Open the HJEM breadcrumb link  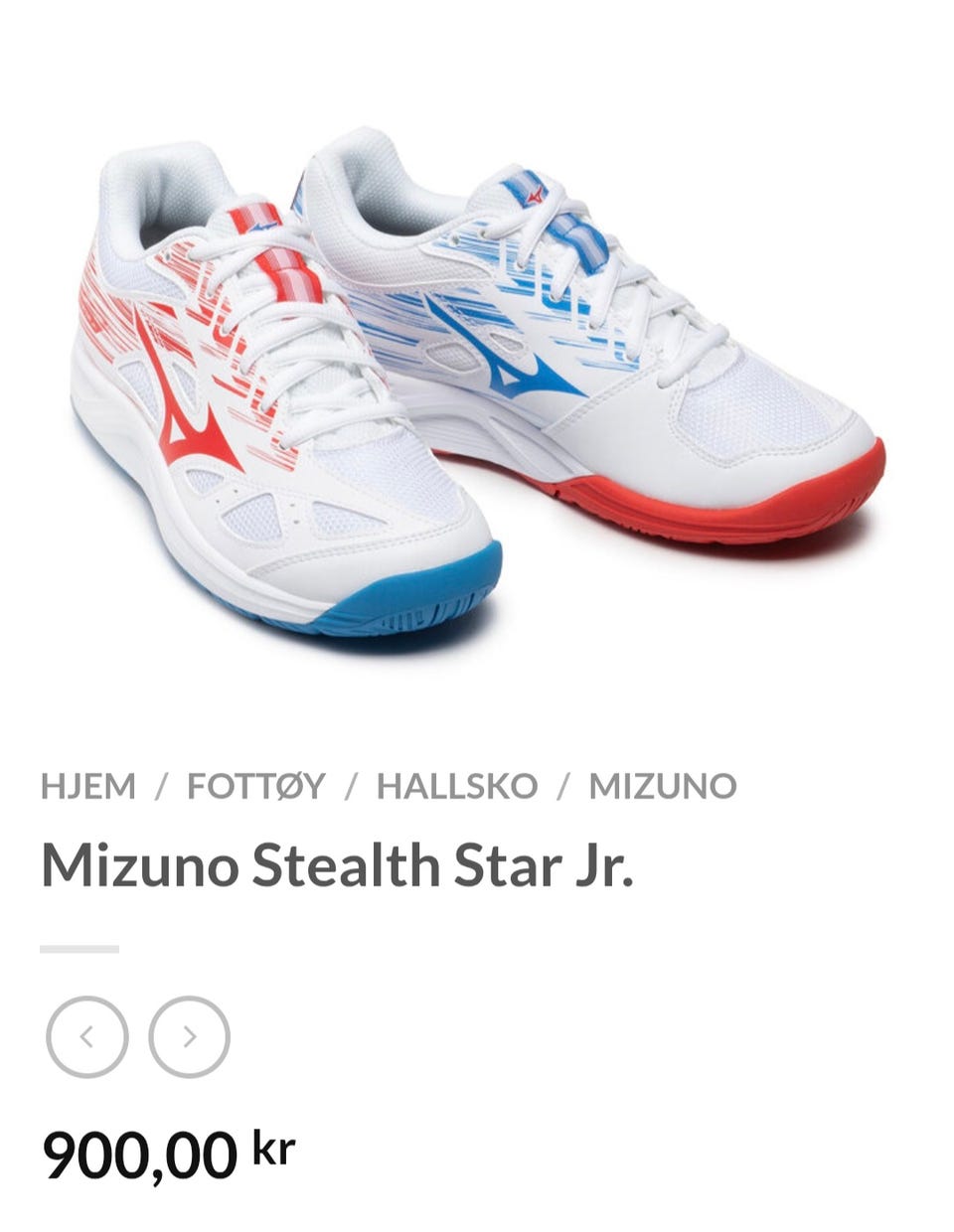click(x=88, y=786)
